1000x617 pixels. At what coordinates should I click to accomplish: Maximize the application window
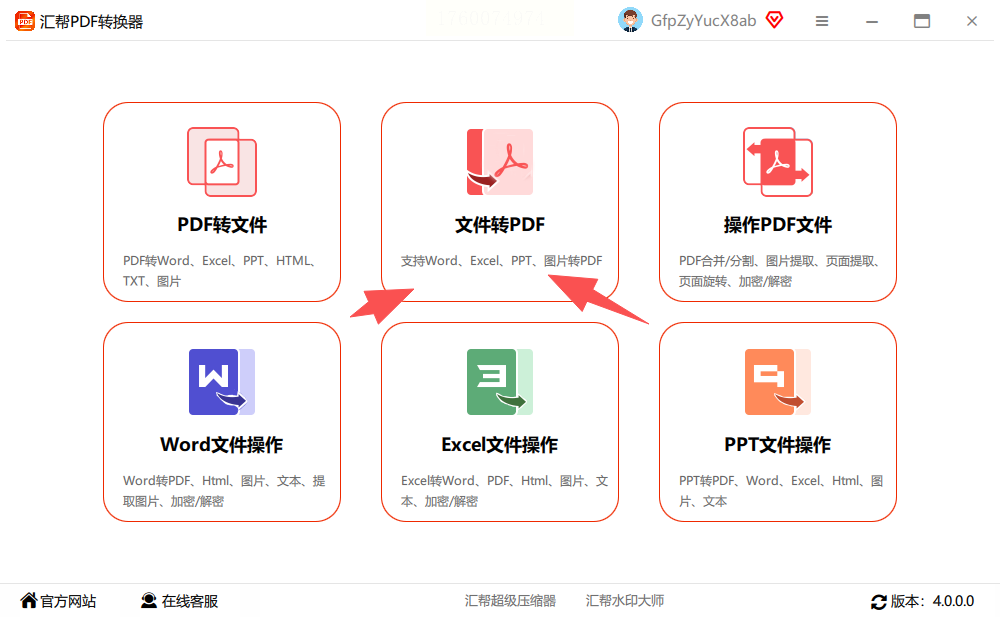coord(922,21)
